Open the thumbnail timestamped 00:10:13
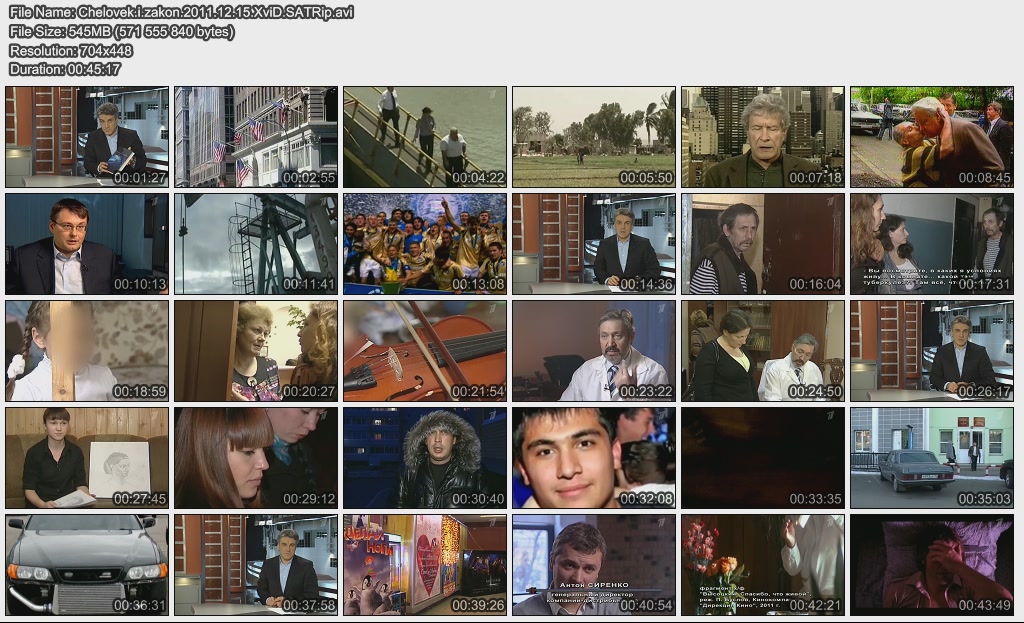 point(87,244)
